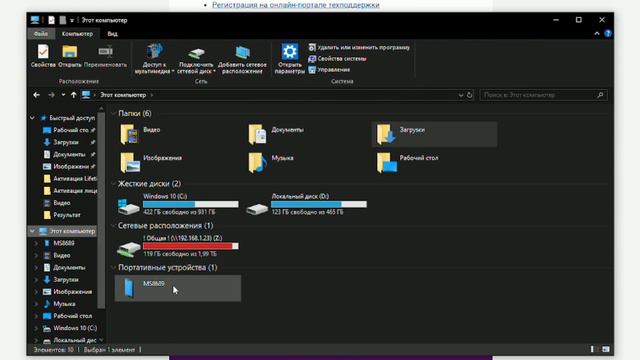
Task: Select Загрузки under quick access
Action: (x=69, y=142)
